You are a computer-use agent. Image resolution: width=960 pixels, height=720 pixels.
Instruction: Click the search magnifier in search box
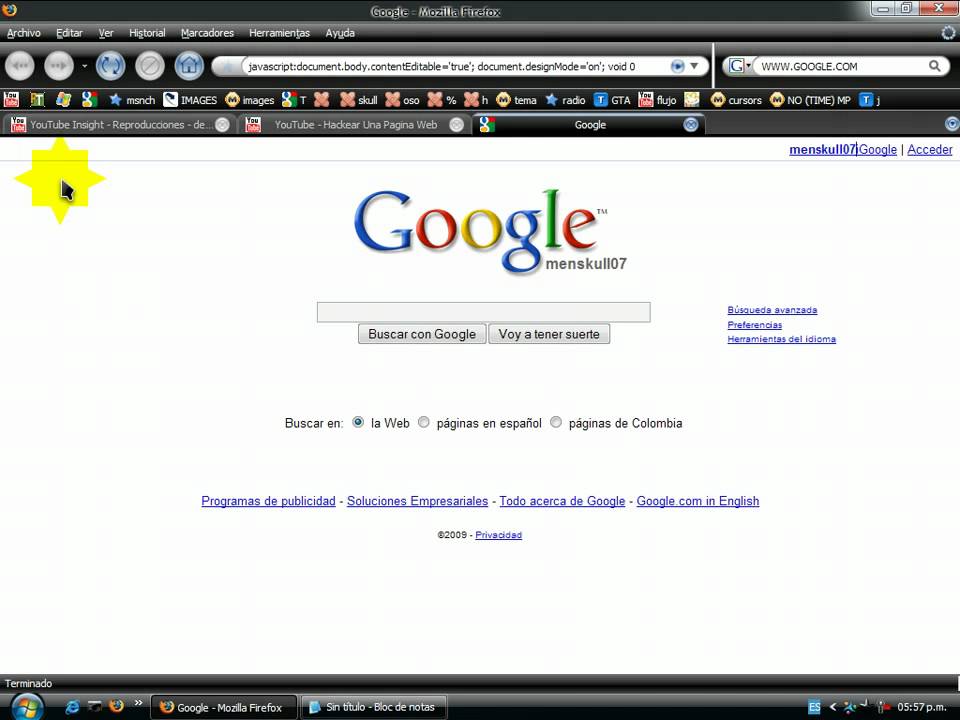pos(934,66)
